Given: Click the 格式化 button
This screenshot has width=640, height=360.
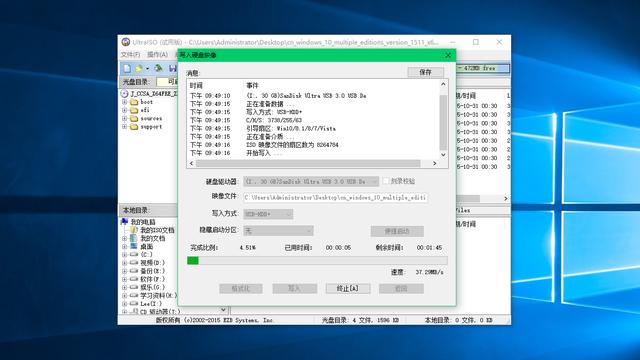Looking at the screenshot, I should tap(240, 289).
